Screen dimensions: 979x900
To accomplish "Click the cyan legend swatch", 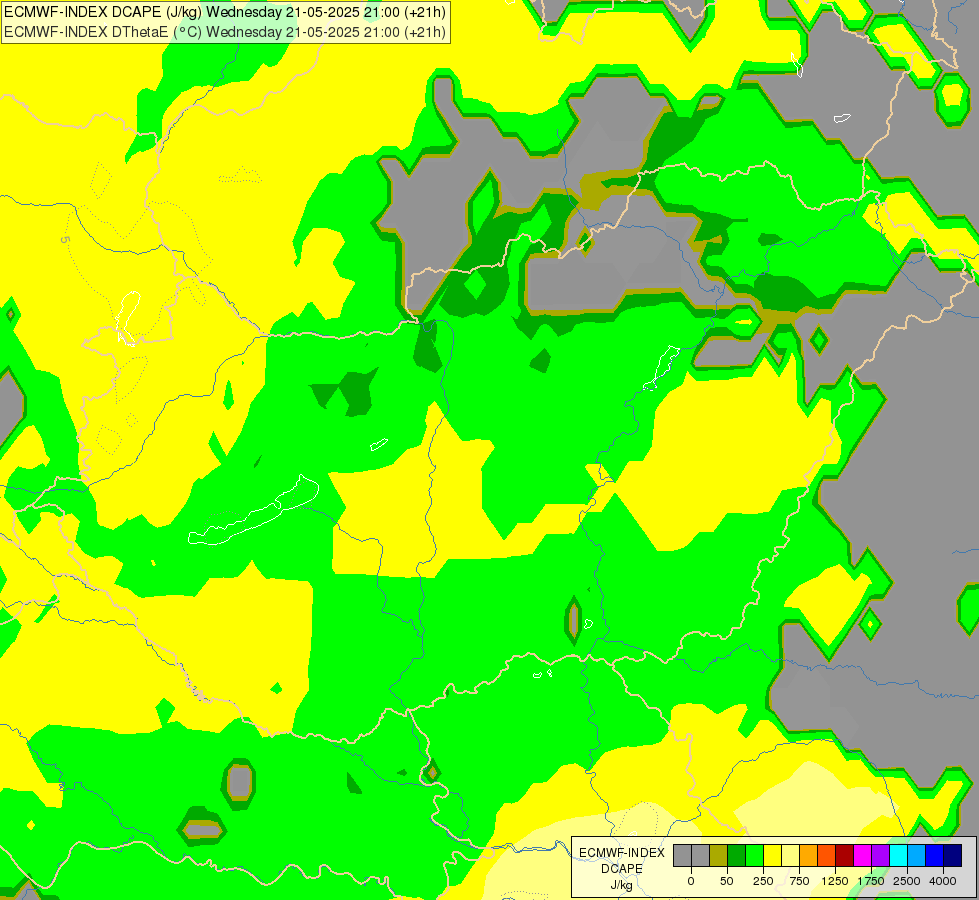I will (899, 856).
